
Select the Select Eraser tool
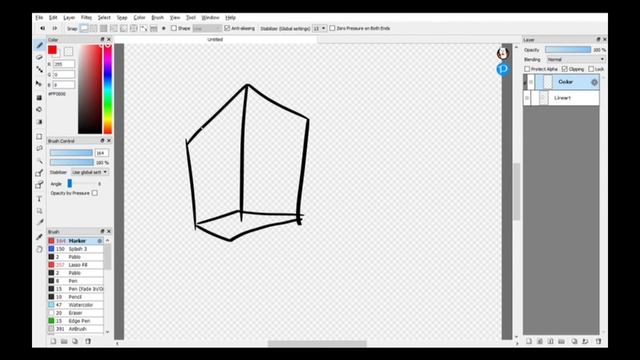click(40, 185)
